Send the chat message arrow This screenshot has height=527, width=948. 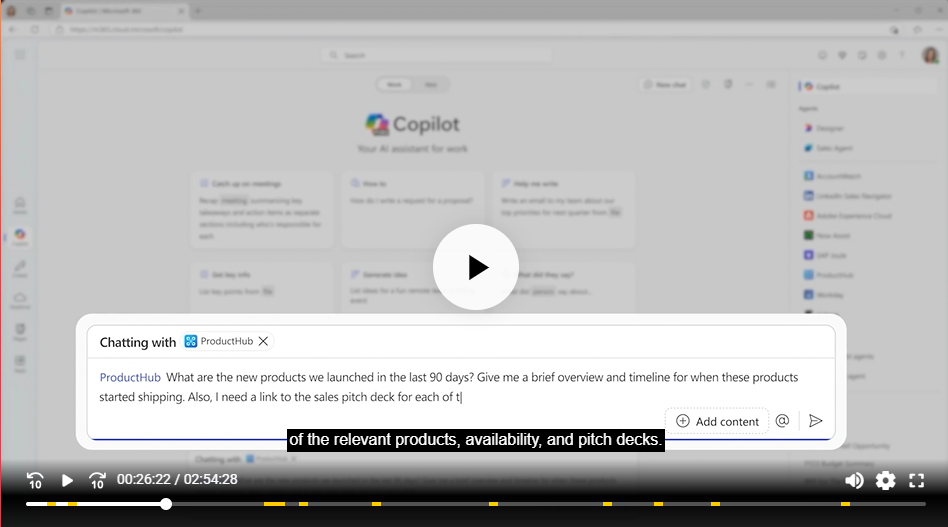816,421
